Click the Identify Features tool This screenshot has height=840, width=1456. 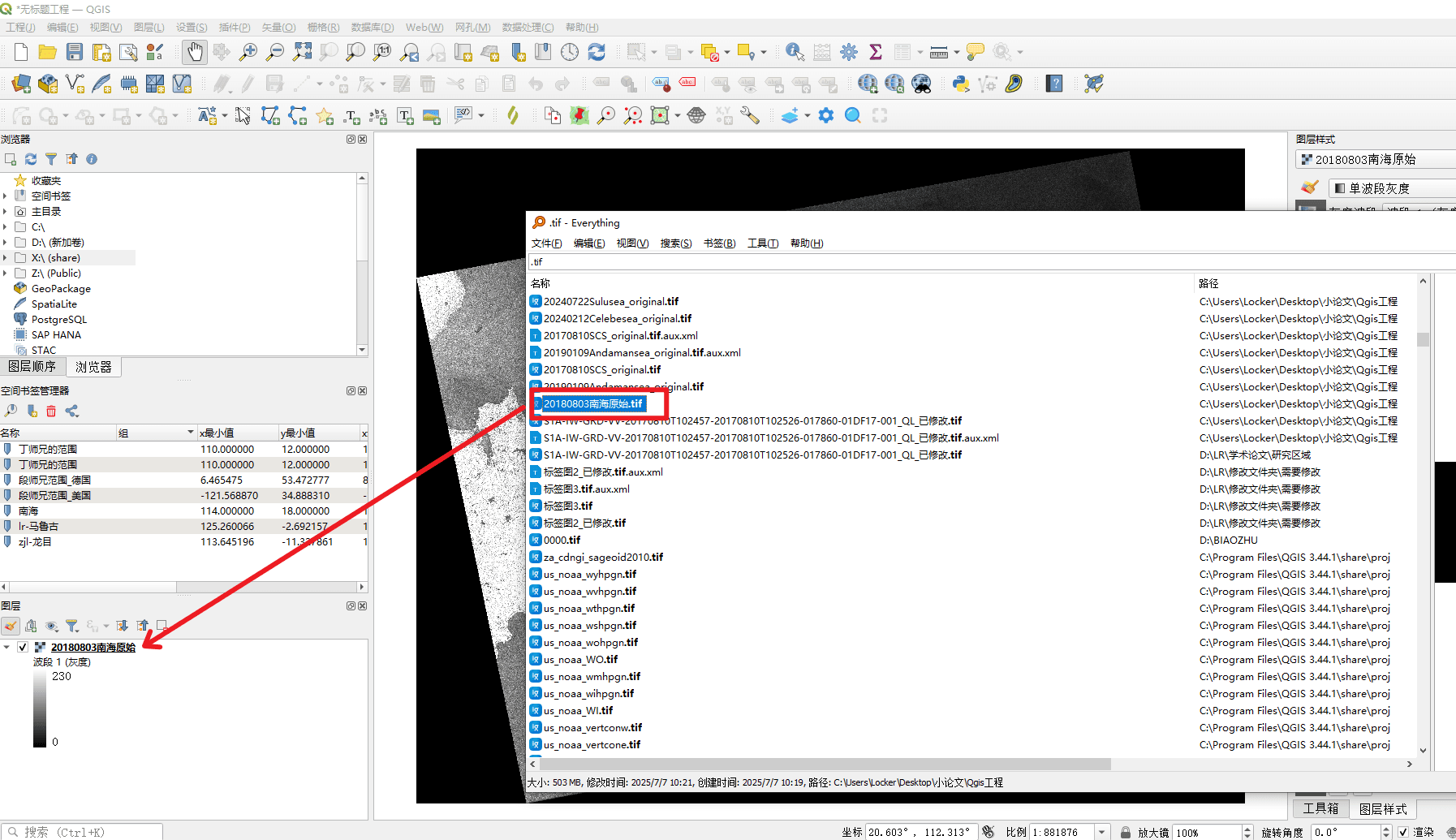click(795, 52)
